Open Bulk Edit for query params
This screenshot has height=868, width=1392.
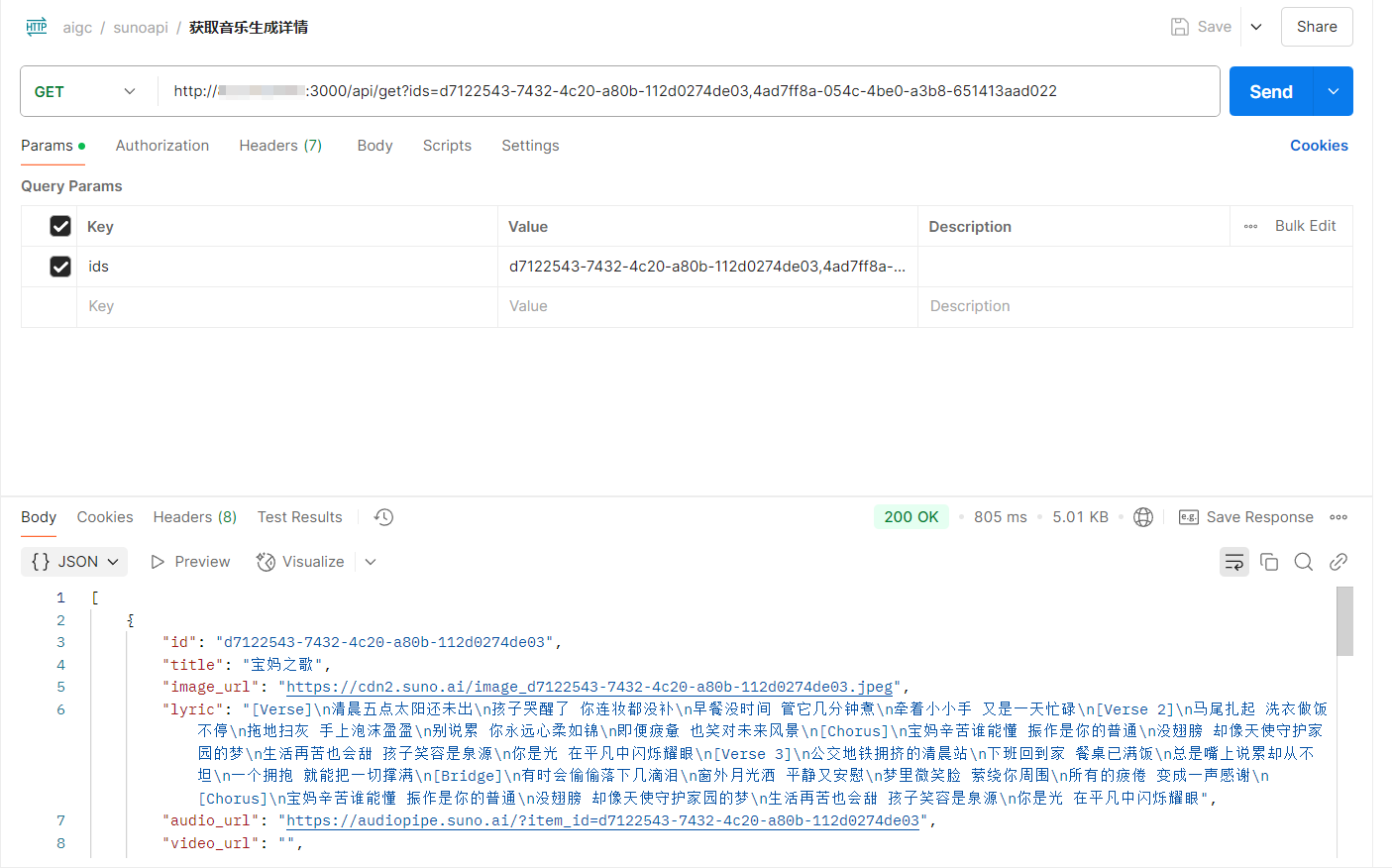[x=1304, y=226]
